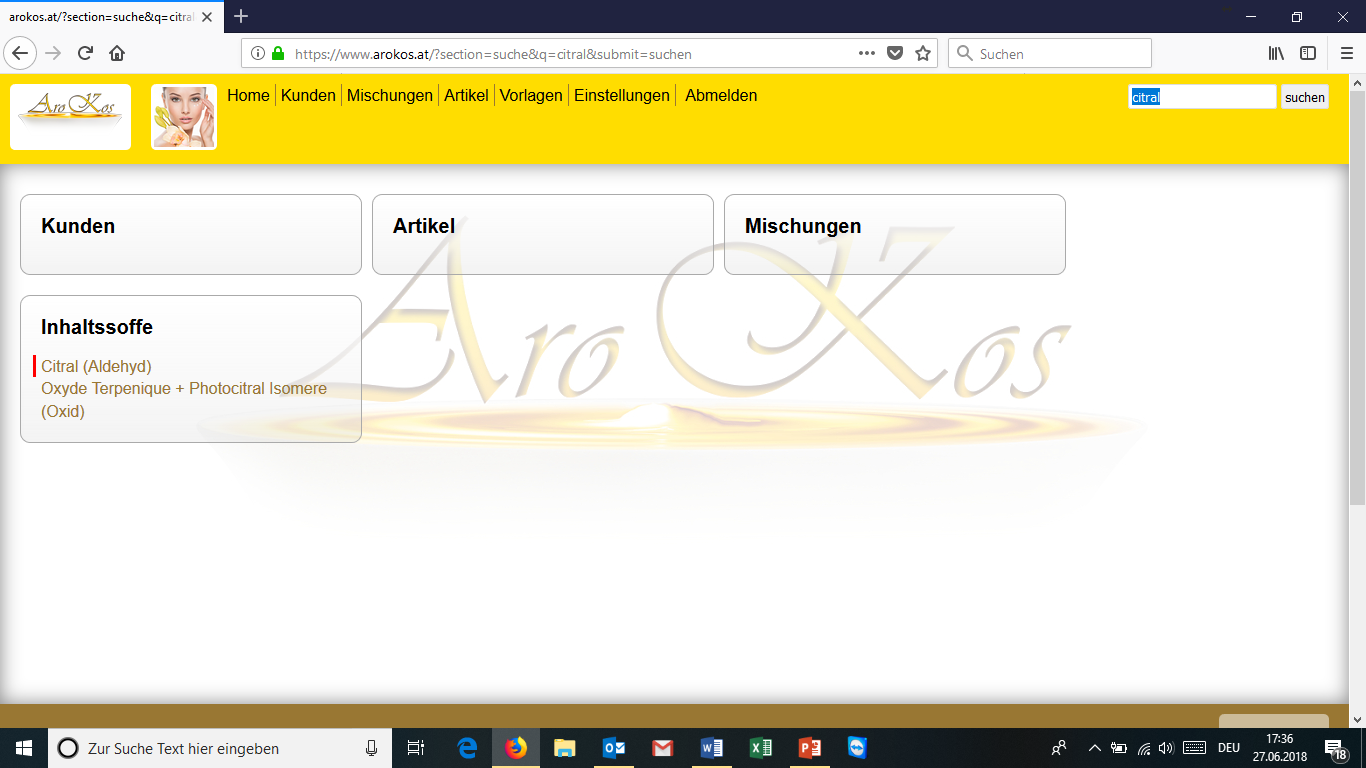This screenshot has width=1366, height=768.
Task: Open the Firefox Library icon
Action: point(1277,53)
